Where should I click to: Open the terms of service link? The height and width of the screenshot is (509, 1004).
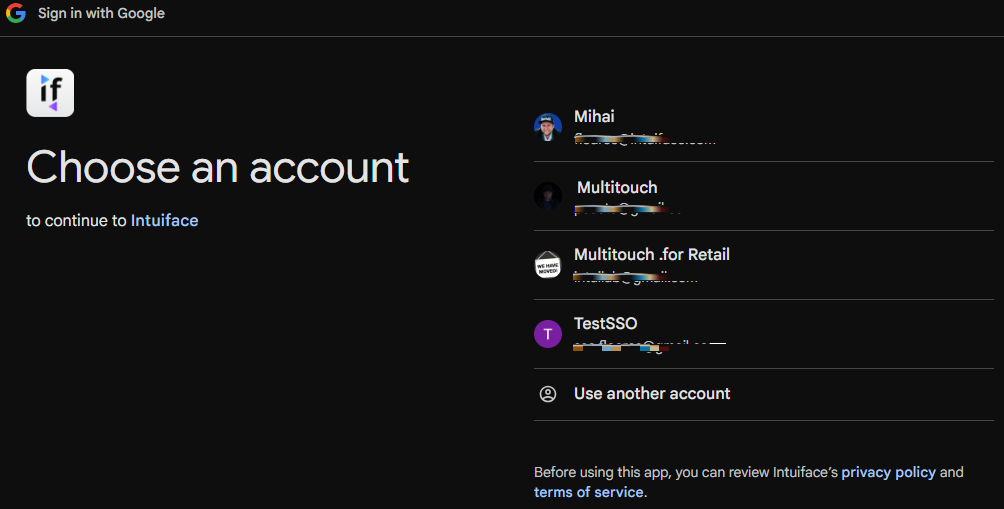pos(588,492)
